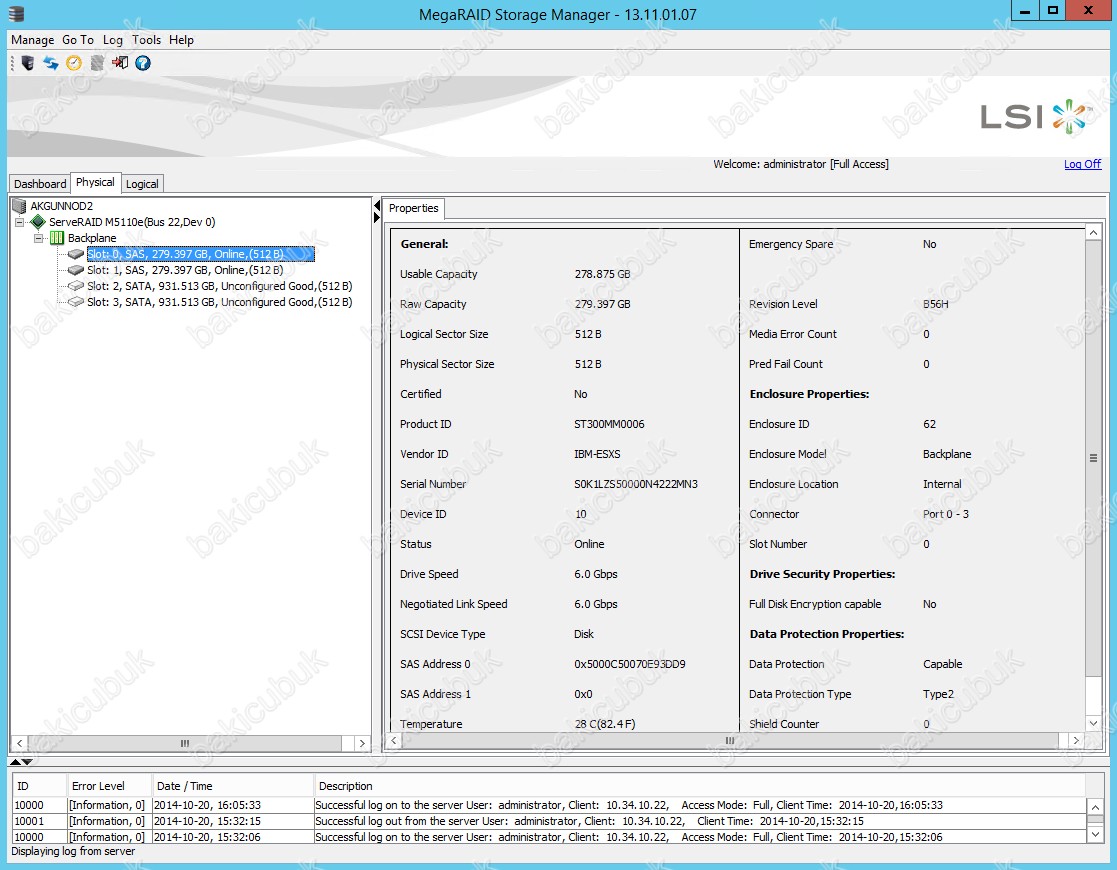Click the Properties panel scroll-left arrow
This screenshot has height=870, width=1117.
(x=393, y=740)
